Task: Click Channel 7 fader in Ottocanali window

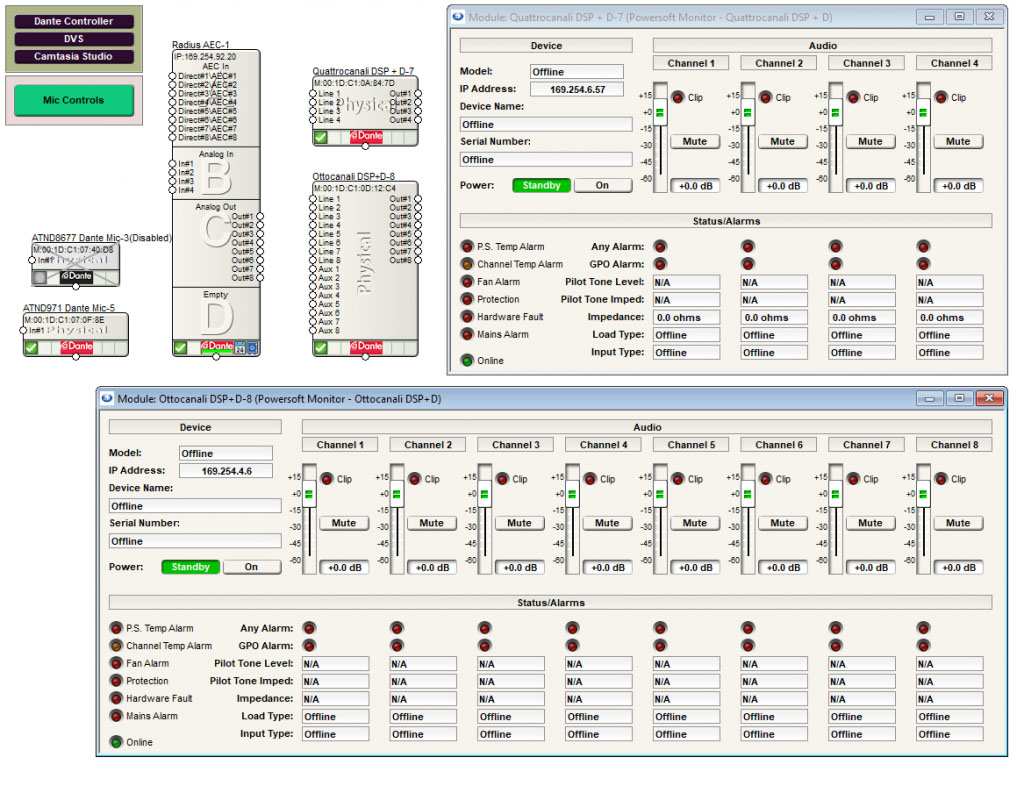Action: 835,494
